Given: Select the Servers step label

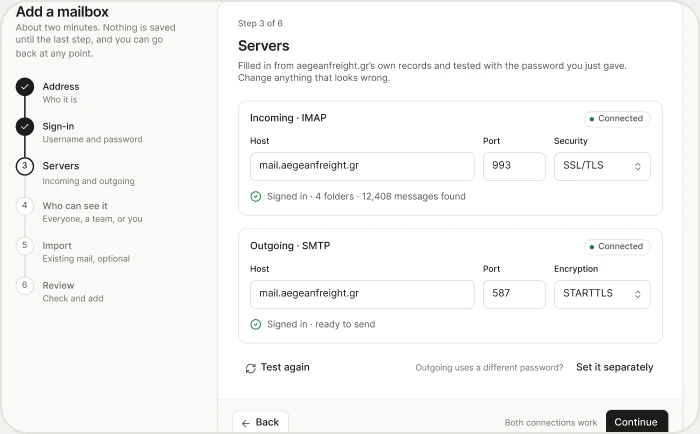Looking at the screenshot, I should (x=61, y=166).
